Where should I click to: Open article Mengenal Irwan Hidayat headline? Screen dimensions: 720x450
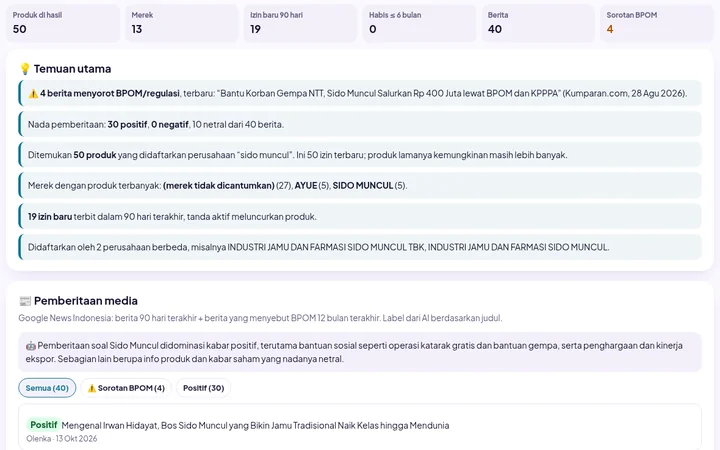click(255, 426)
